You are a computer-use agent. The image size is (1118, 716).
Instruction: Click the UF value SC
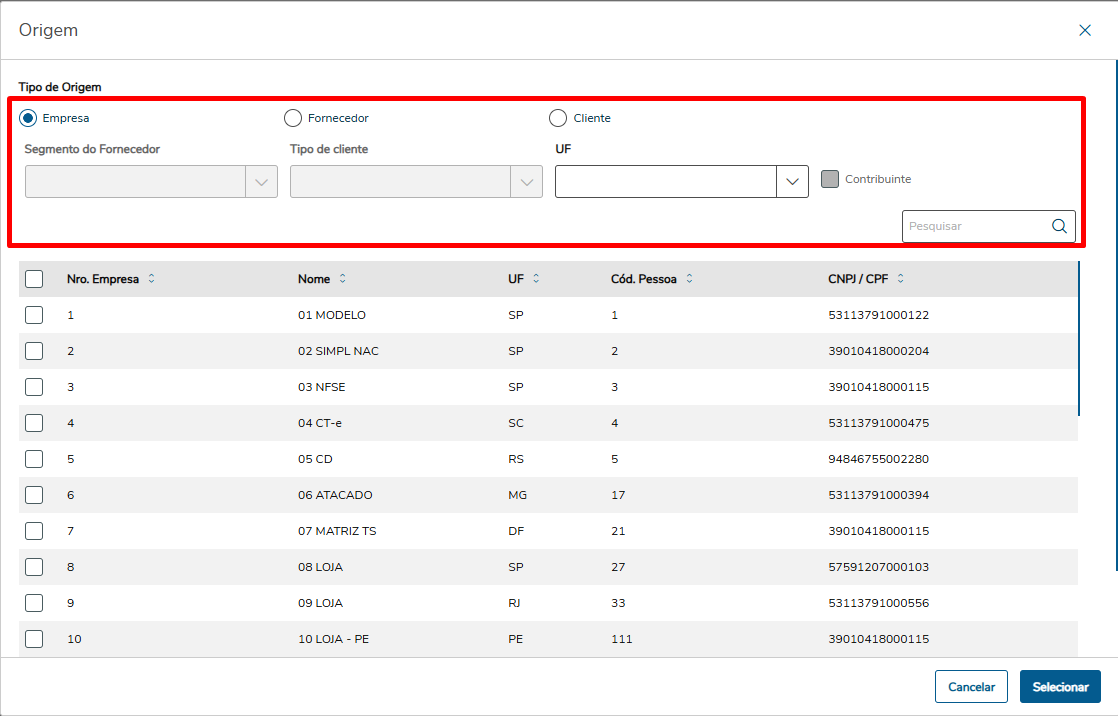(x=516, y=423)
